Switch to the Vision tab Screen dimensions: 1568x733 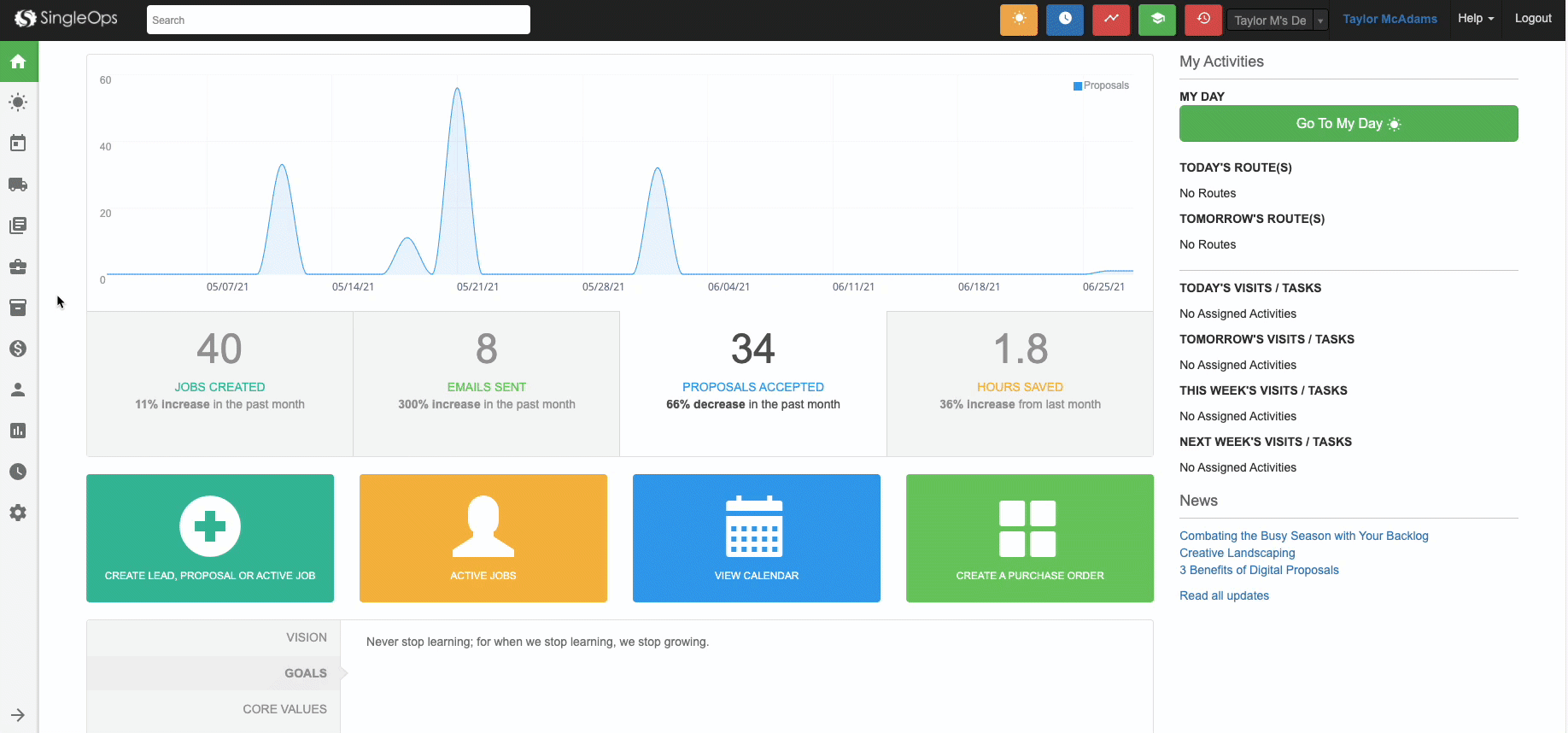(x=306, y=637)
